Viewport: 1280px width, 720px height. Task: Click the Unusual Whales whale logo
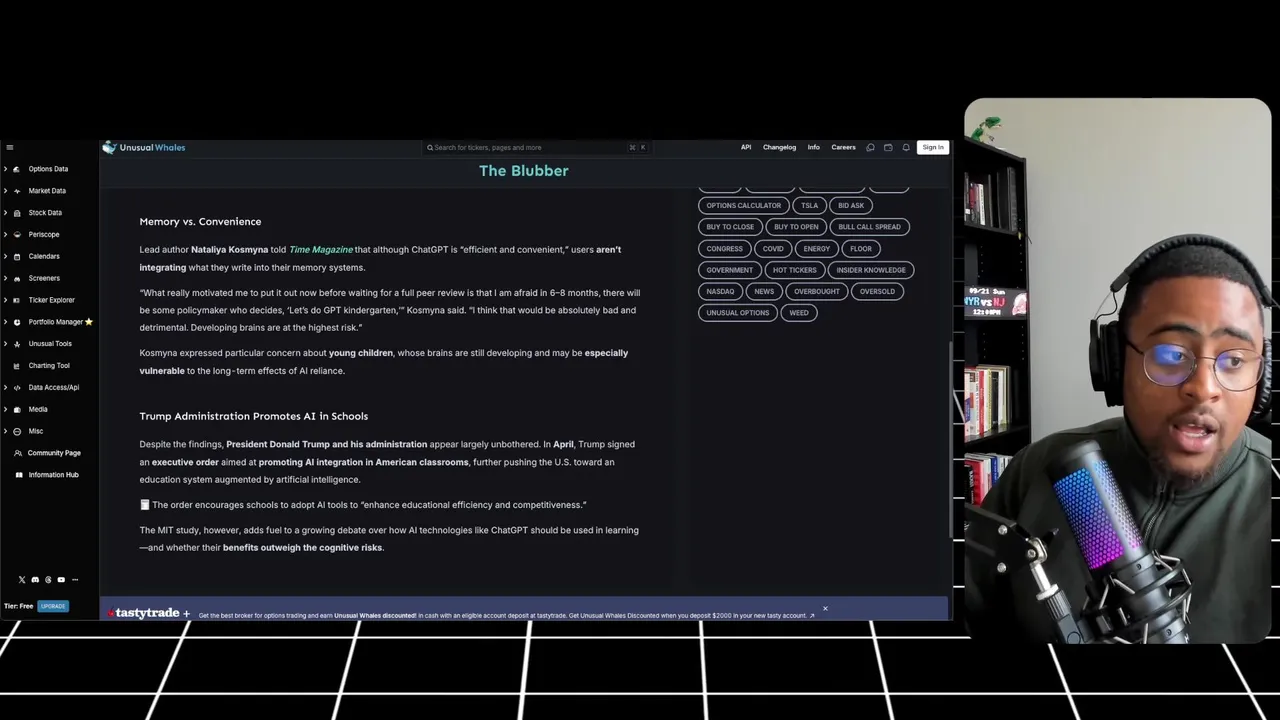(x=109, y=147)
